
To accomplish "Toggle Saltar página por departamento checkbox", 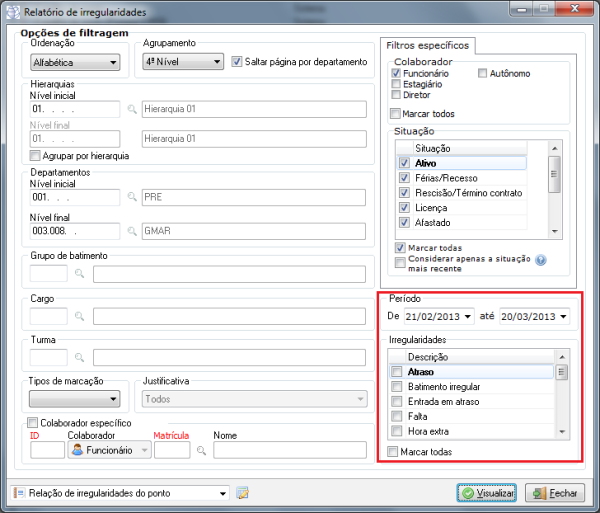I will click(x=237, y=62).
